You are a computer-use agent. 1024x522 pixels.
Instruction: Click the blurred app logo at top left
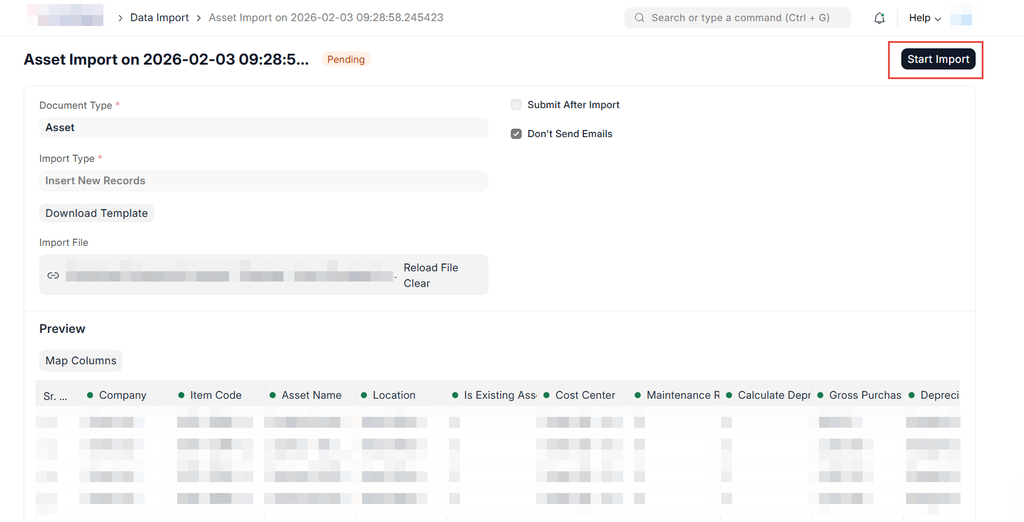coord(64,16)
